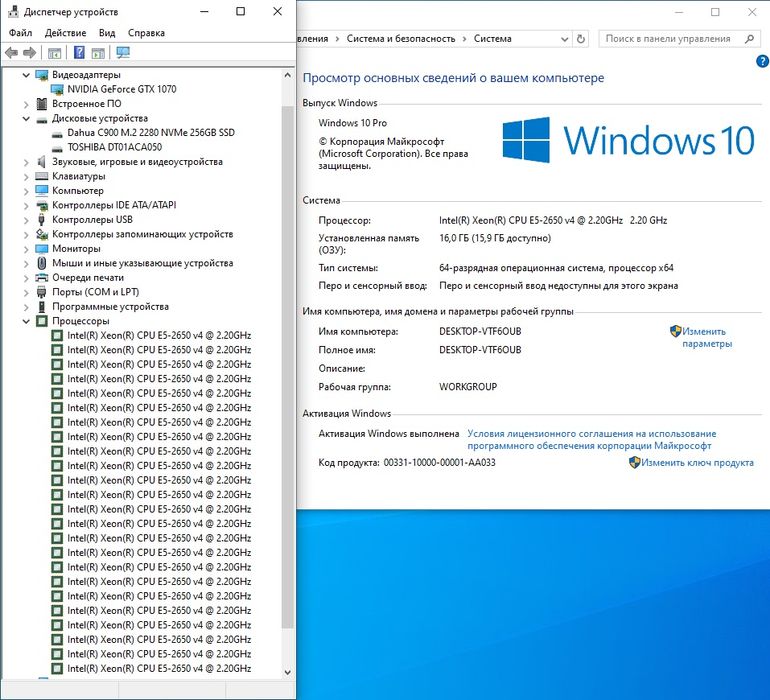Expand the Контроллеры USB tree node
This screenshot has width=770, height=700.
click(x=26, y=220)
